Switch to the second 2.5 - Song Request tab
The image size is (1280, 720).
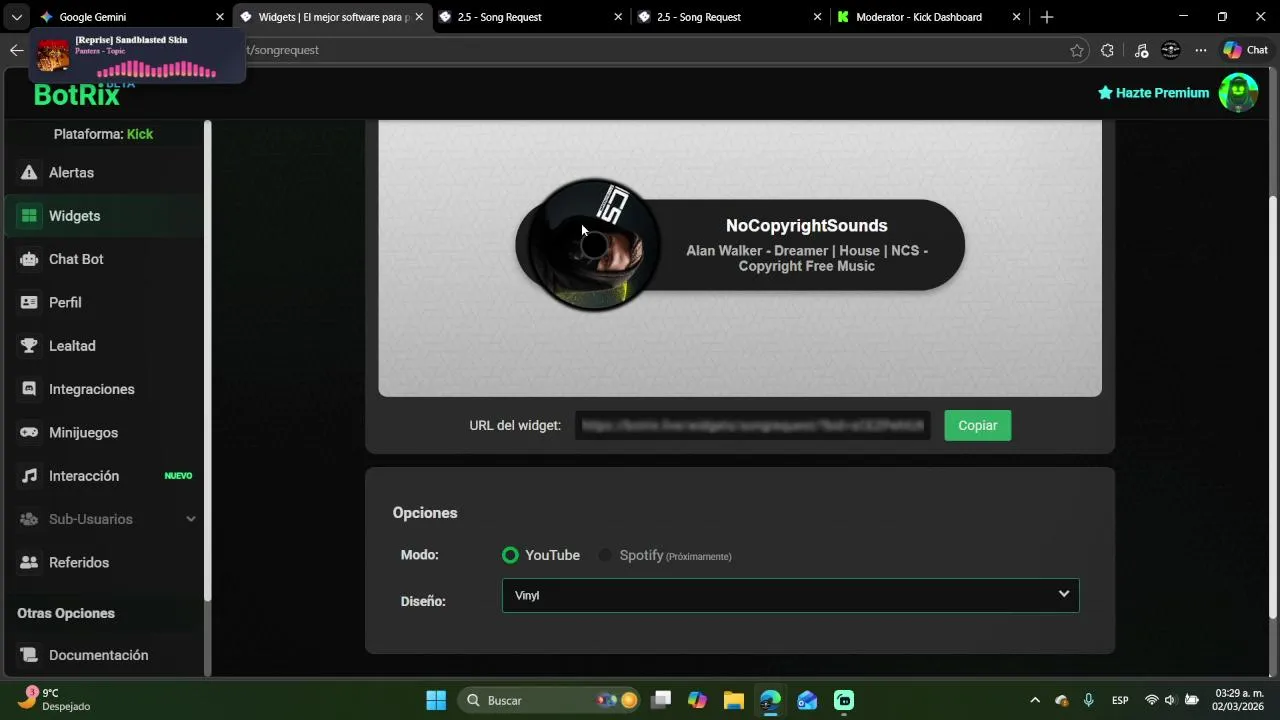[730, 17]
